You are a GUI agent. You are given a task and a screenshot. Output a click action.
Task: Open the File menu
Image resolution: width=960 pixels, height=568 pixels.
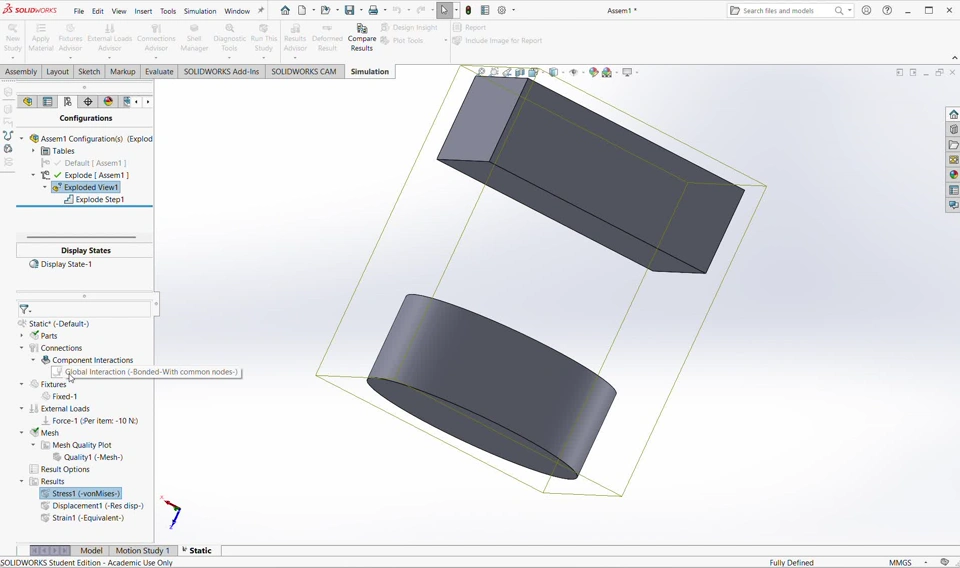point(79,11)
